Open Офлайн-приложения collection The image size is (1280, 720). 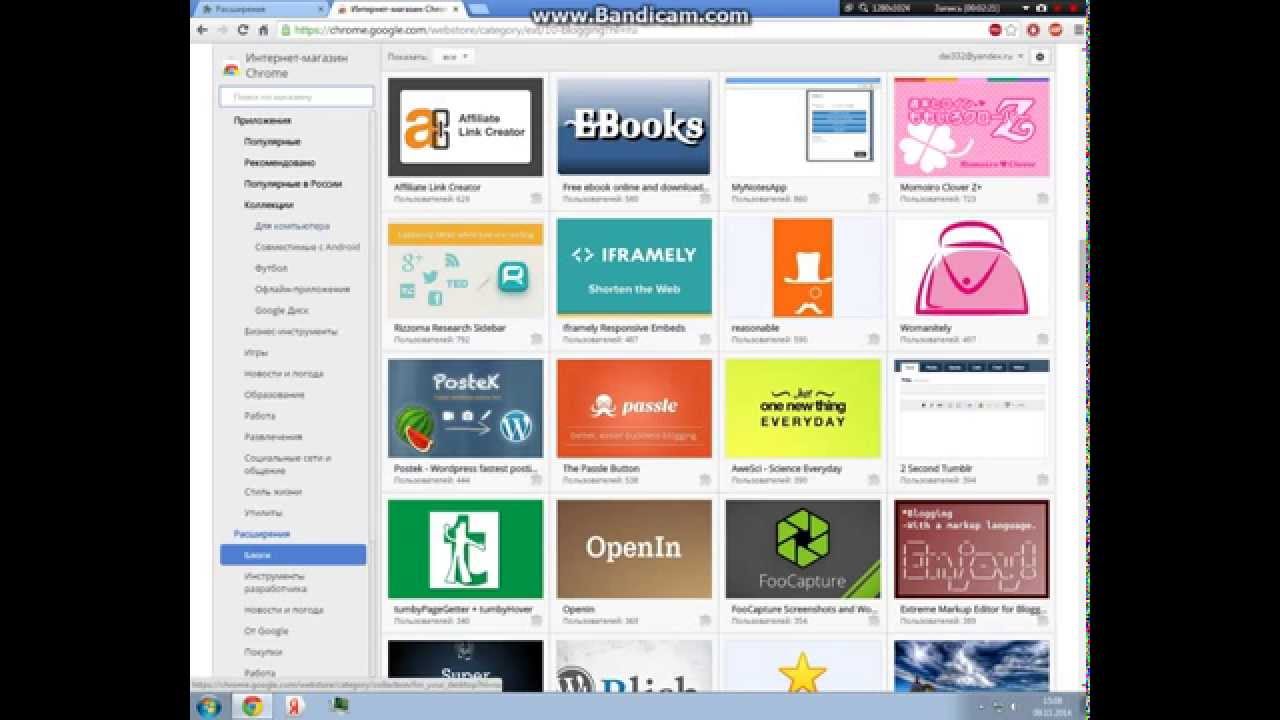(302, 289)
